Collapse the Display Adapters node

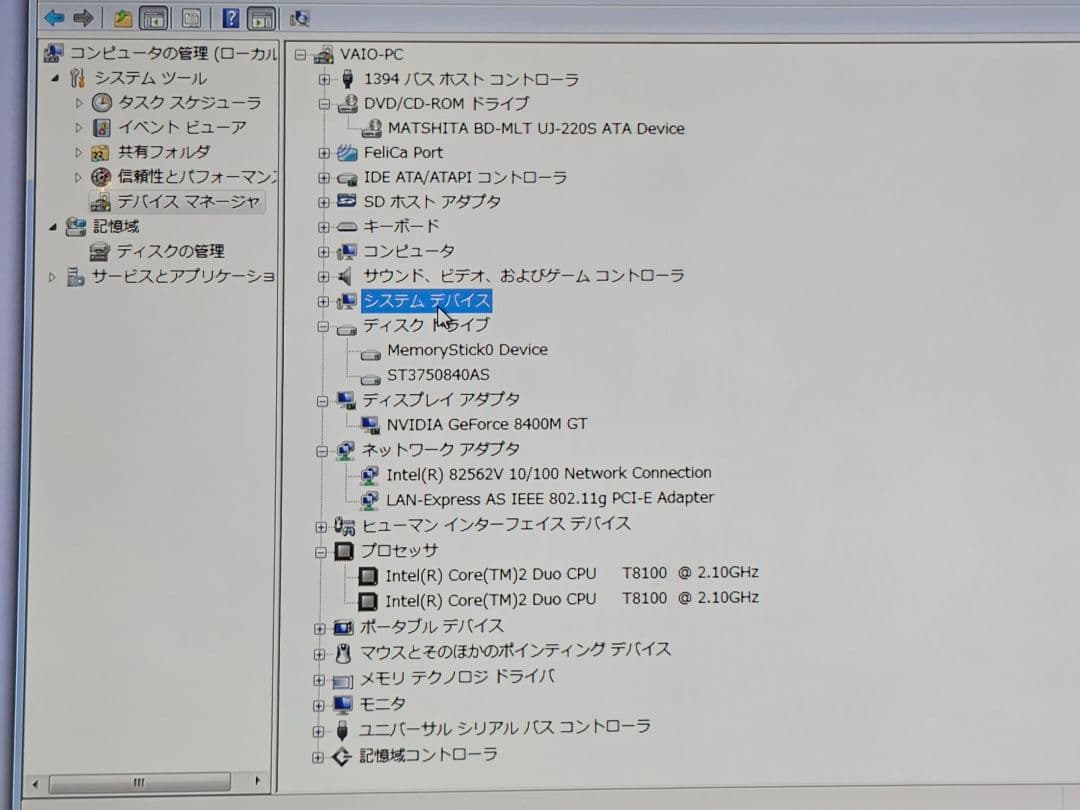pos(322,401)
